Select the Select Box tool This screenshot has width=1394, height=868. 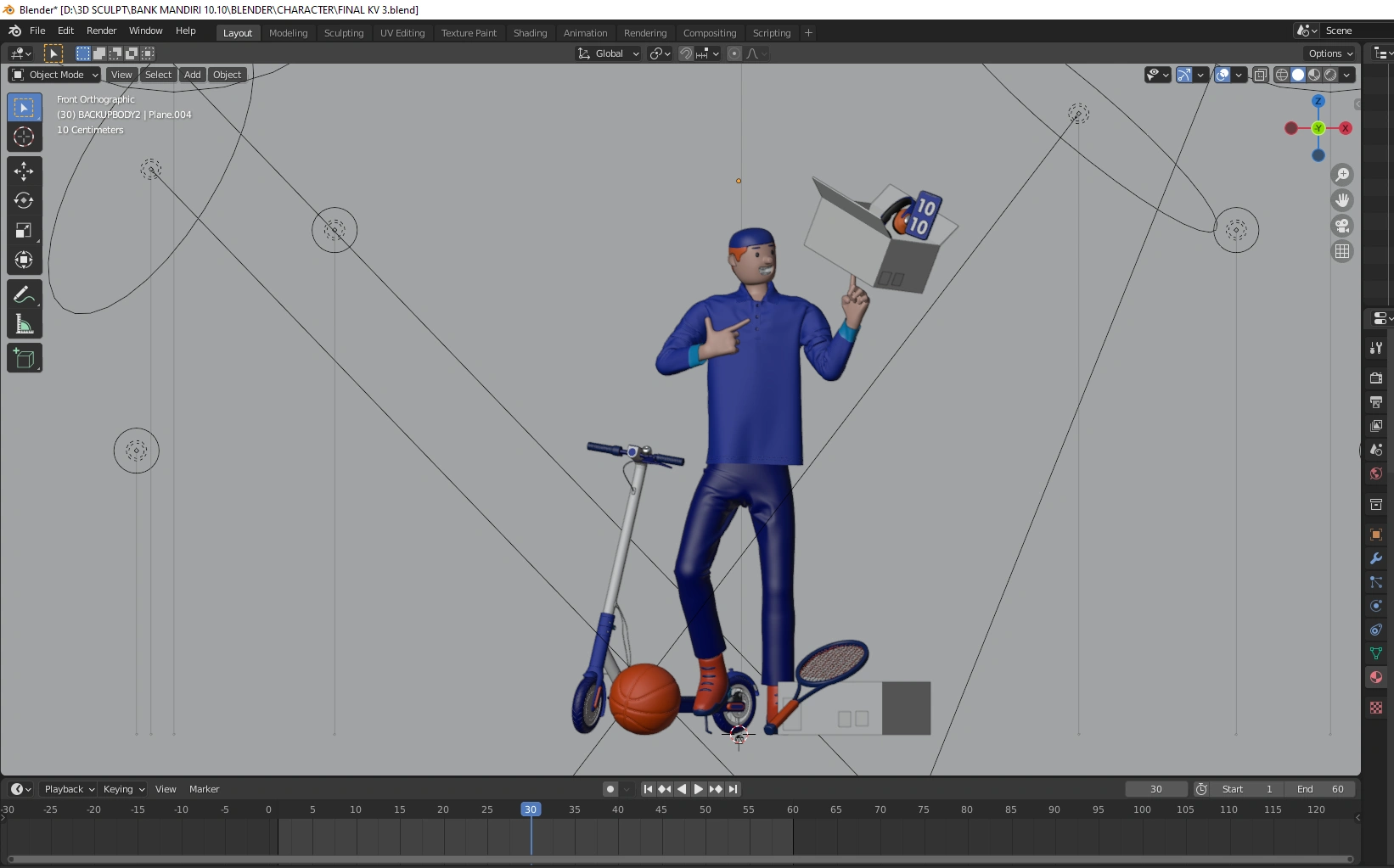click(24, 108)
